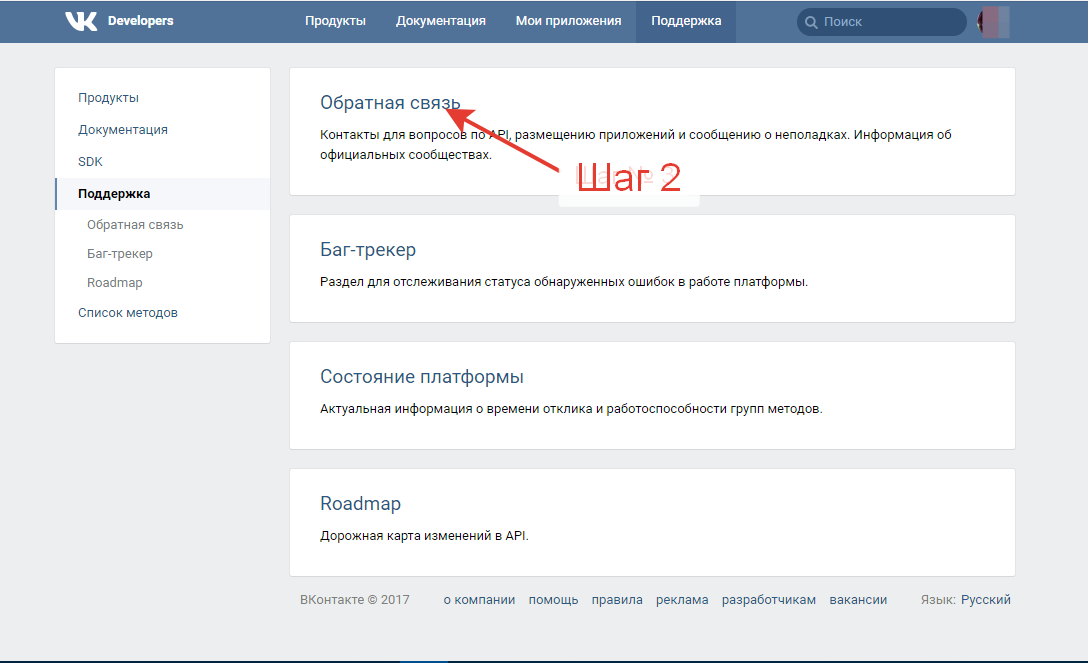Select Поддержка in the left sidebar
Image resolution: width=1088 pixels, height=663 pixels.
(162, 193)
